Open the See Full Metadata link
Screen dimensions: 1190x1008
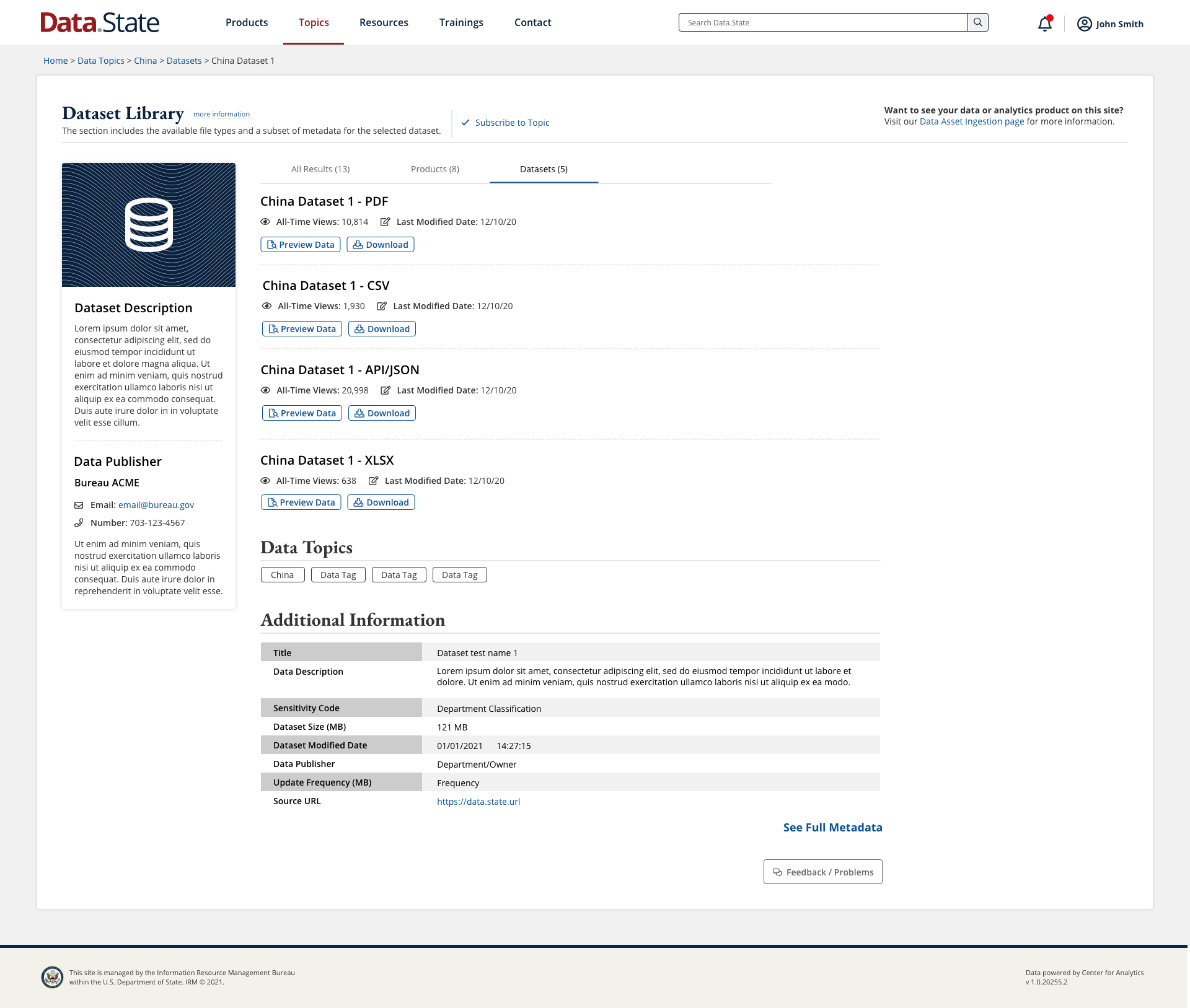832,827
